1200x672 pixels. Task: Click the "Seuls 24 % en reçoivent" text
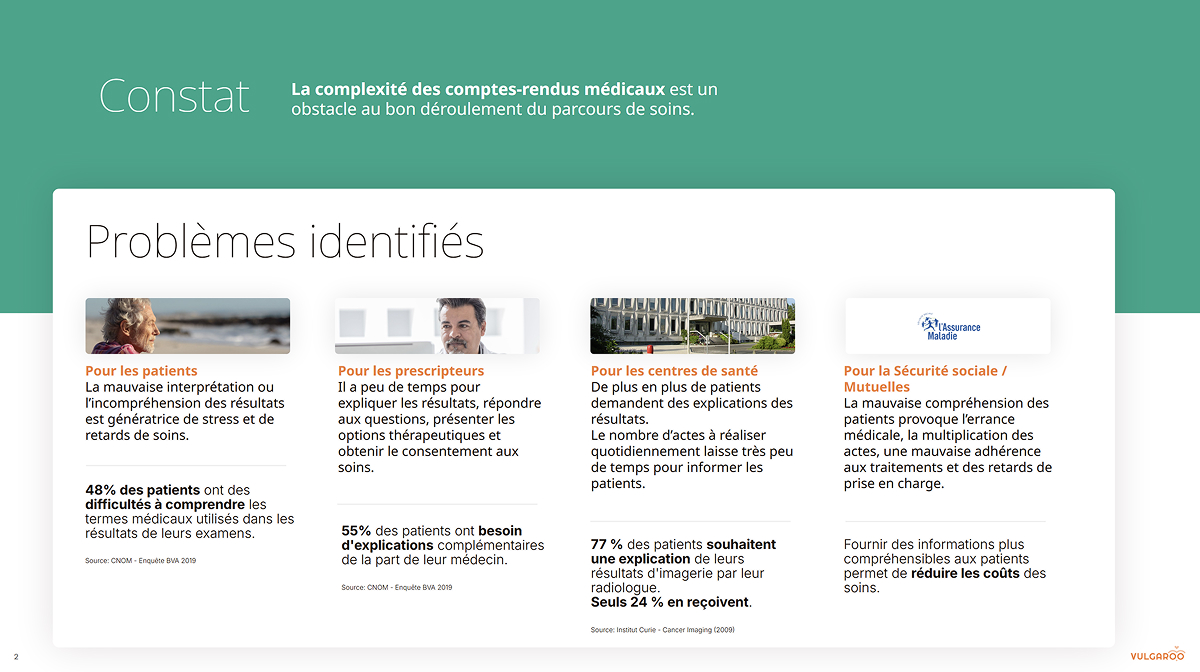coord(670,602)
